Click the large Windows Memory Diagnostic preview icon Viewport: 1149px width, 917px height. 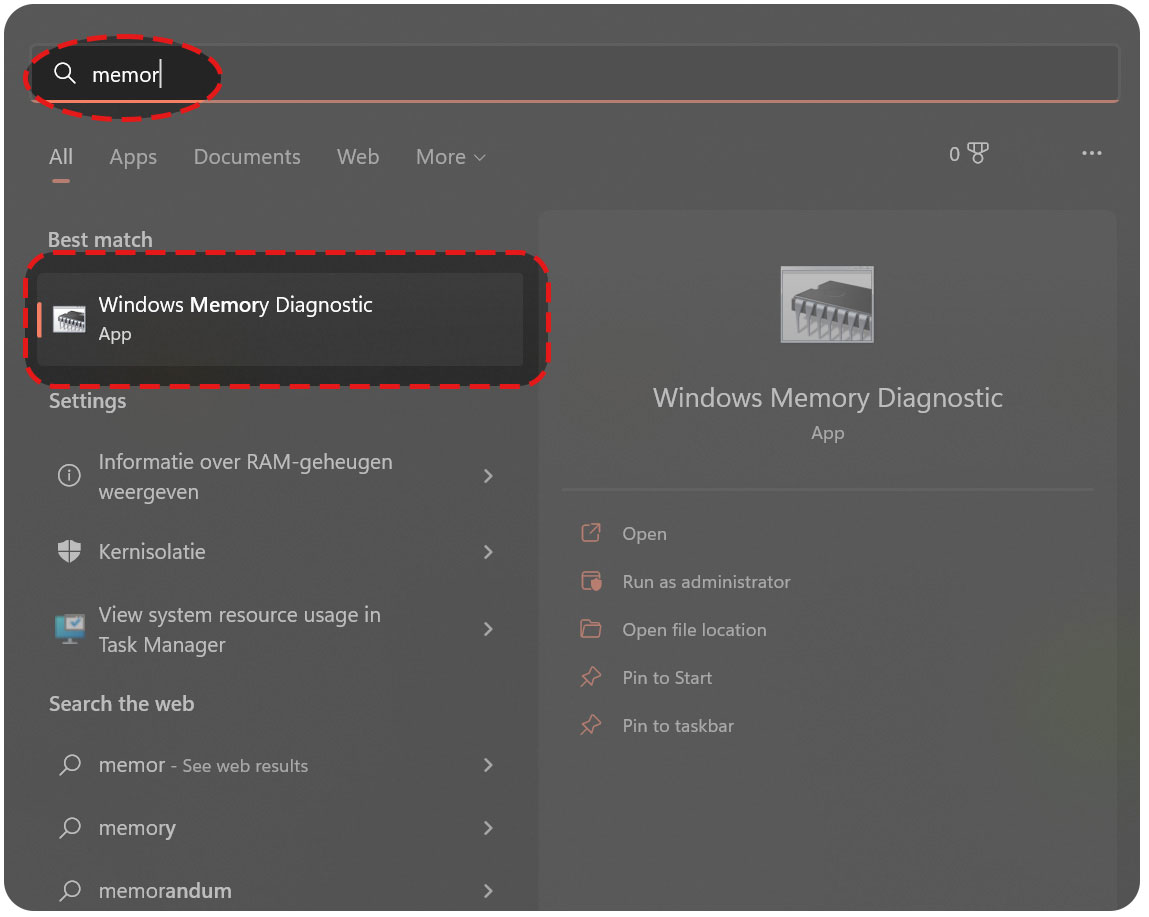click(827, 304)
